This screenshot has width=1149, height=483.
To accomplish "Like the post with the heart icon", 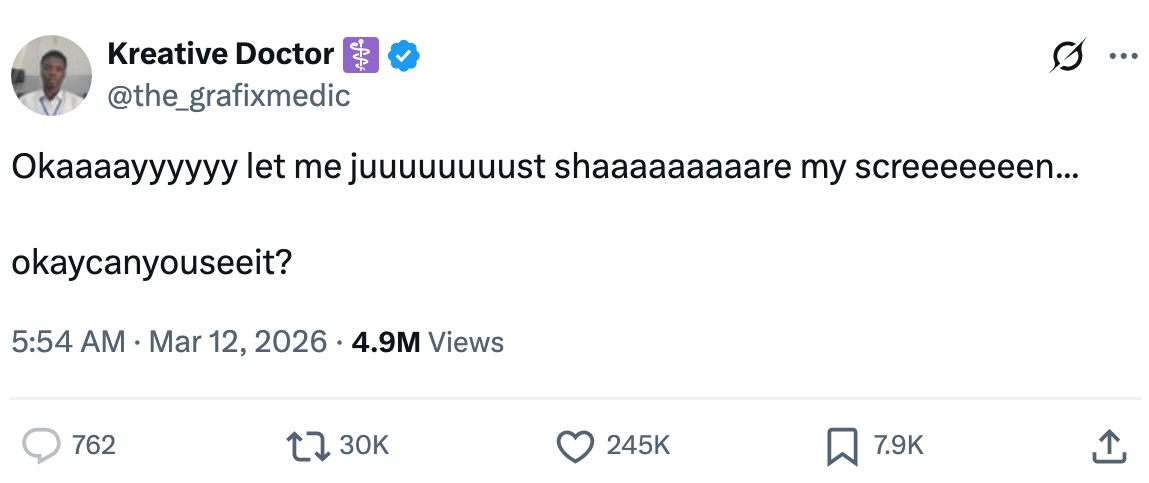I will point(575,445).
